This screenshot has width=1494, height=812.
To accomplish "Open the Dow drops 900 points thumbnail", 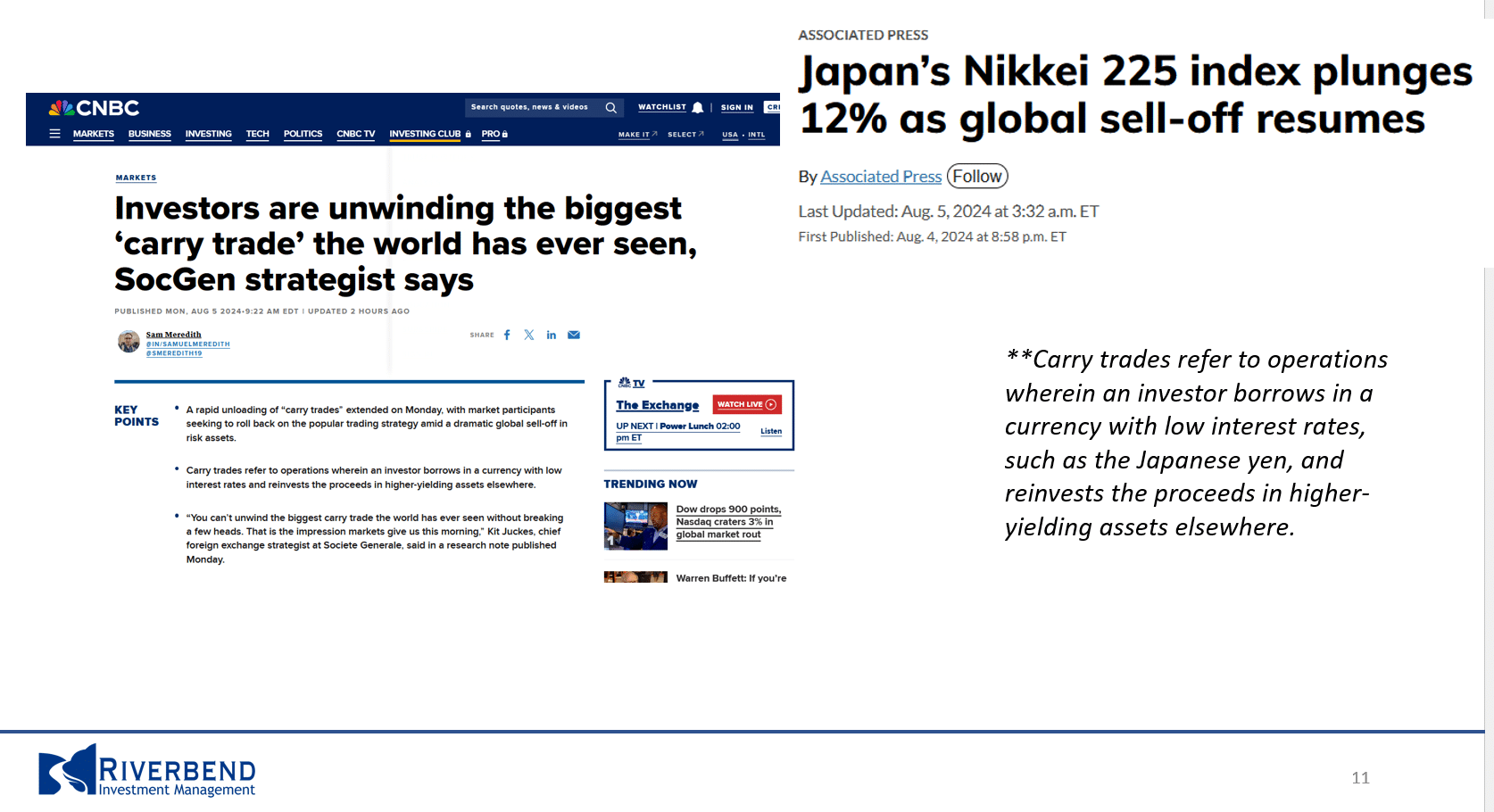I will [635, 526].
